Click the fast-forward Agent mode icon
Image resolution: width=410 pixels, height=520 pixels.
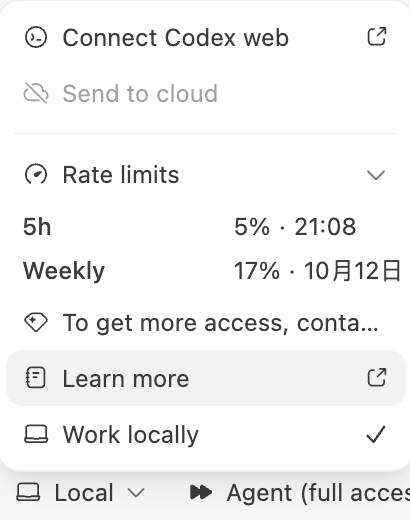coord(201,492)
